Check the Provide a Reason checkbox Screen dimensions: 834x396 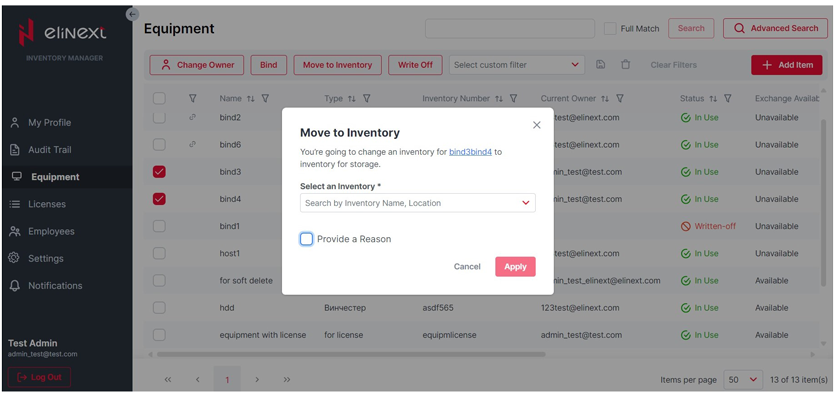(x=306, y=239)
